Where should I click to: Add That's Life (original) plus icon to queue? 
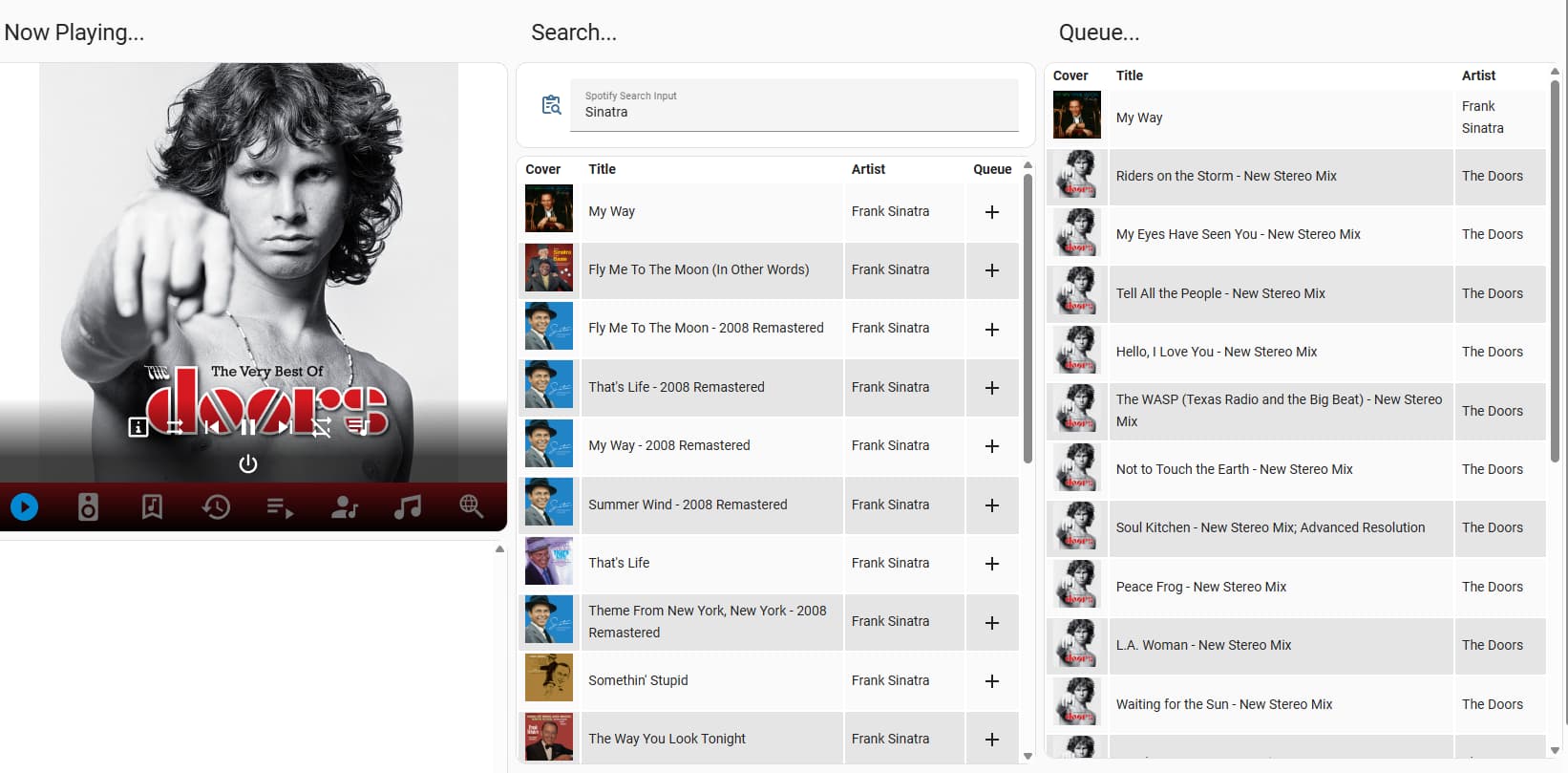click(992, 564)
